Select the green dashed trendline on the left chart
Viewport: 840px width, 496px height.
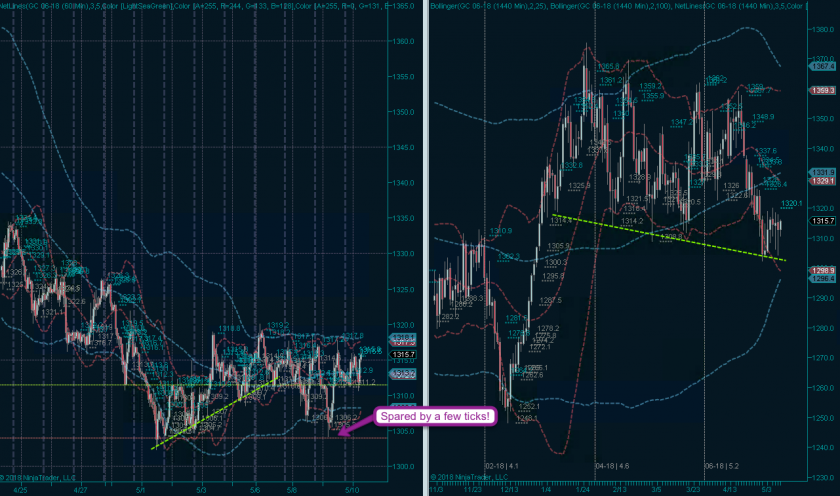point(214,414)
